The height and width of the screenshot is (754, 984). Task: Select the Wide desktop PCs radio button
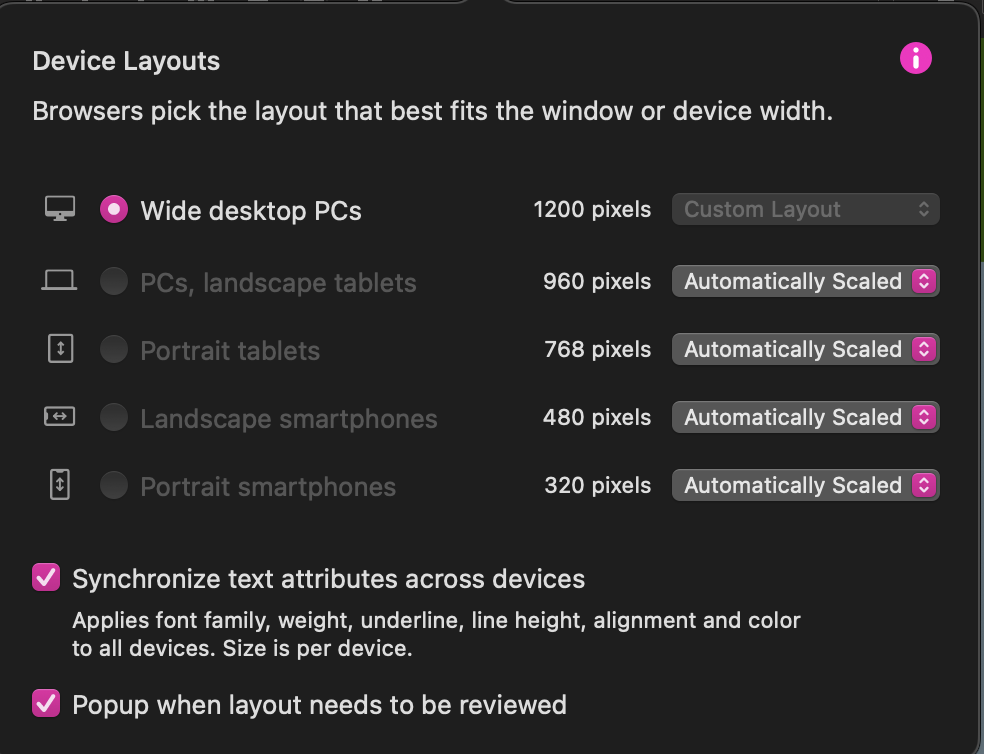[114, 209]
